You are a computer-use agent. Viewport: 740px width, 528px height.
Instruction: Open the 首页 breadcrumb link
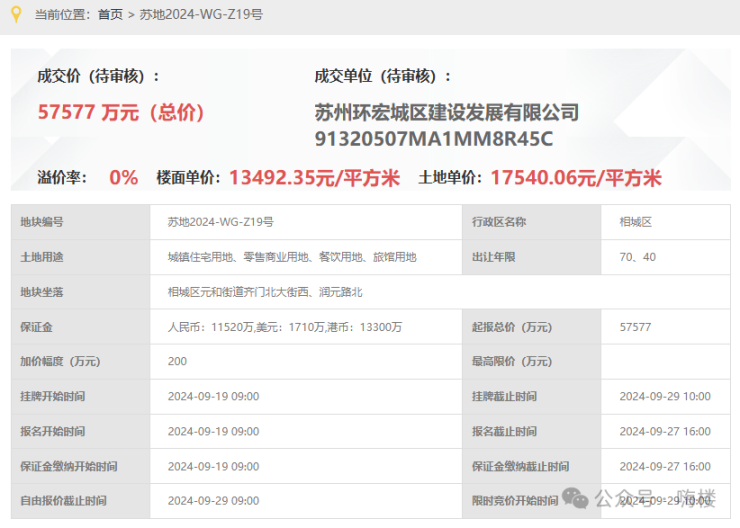tap(110, 15)
